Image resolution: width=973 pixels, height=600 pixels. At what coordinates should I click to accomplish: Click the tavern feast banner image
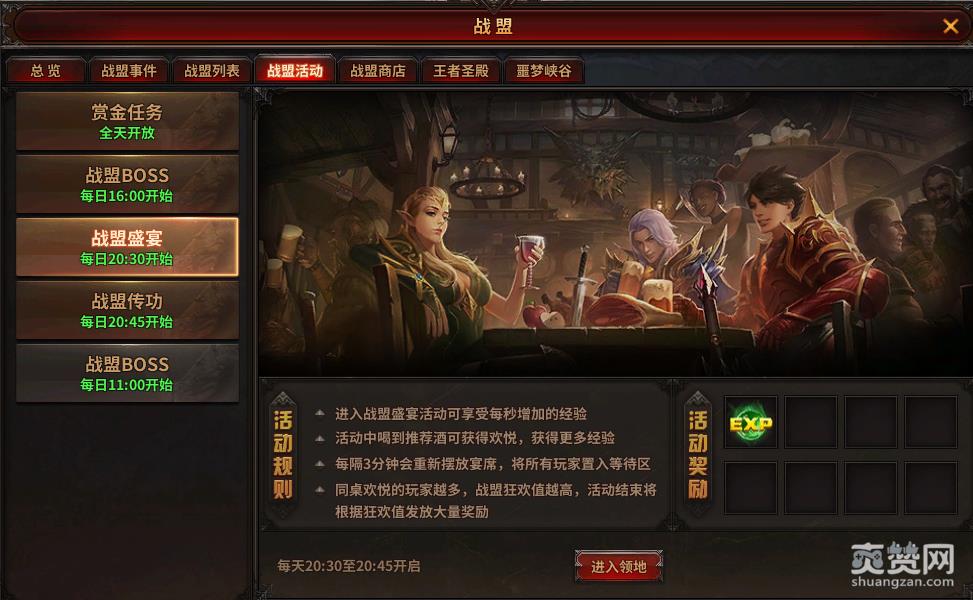614,234
